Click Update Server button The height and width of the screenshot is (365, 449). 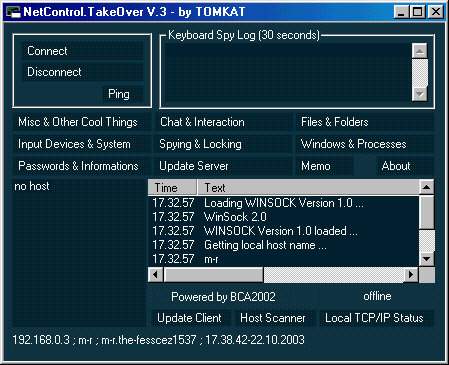(x=223, y=166)
